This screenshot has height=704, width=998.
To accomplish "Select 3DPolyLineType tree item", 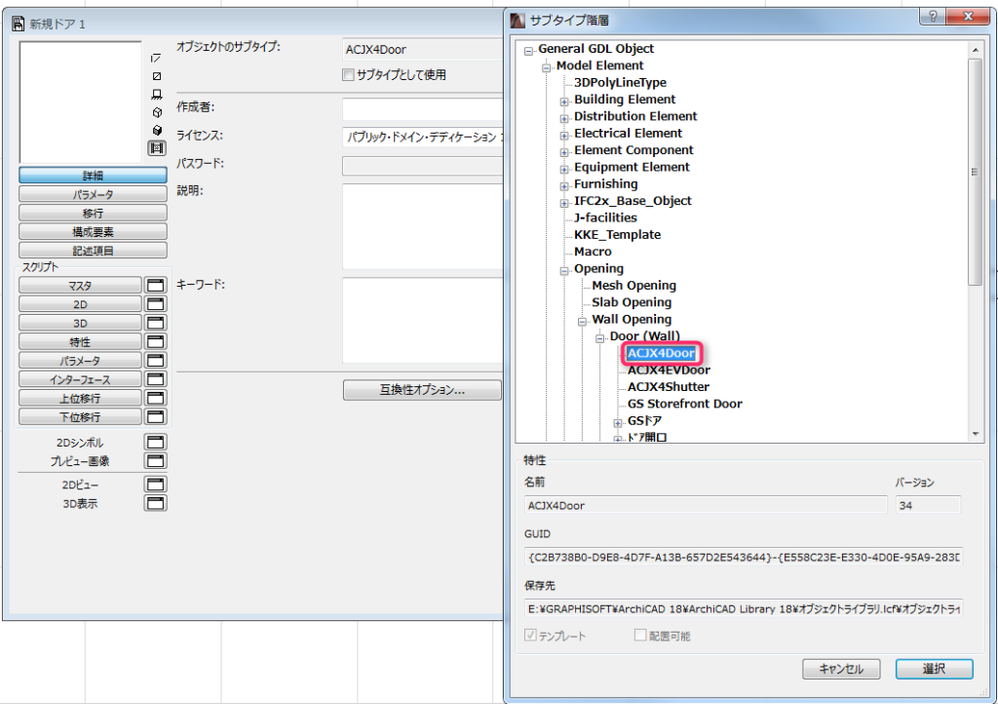I will (619, 82).
